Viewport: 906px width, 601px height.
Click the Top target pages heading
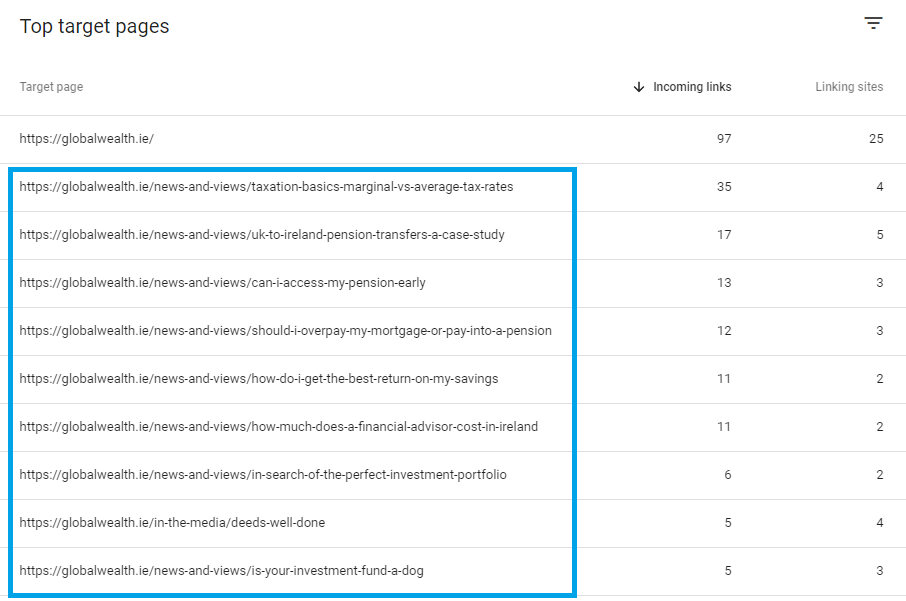[95, 27]
